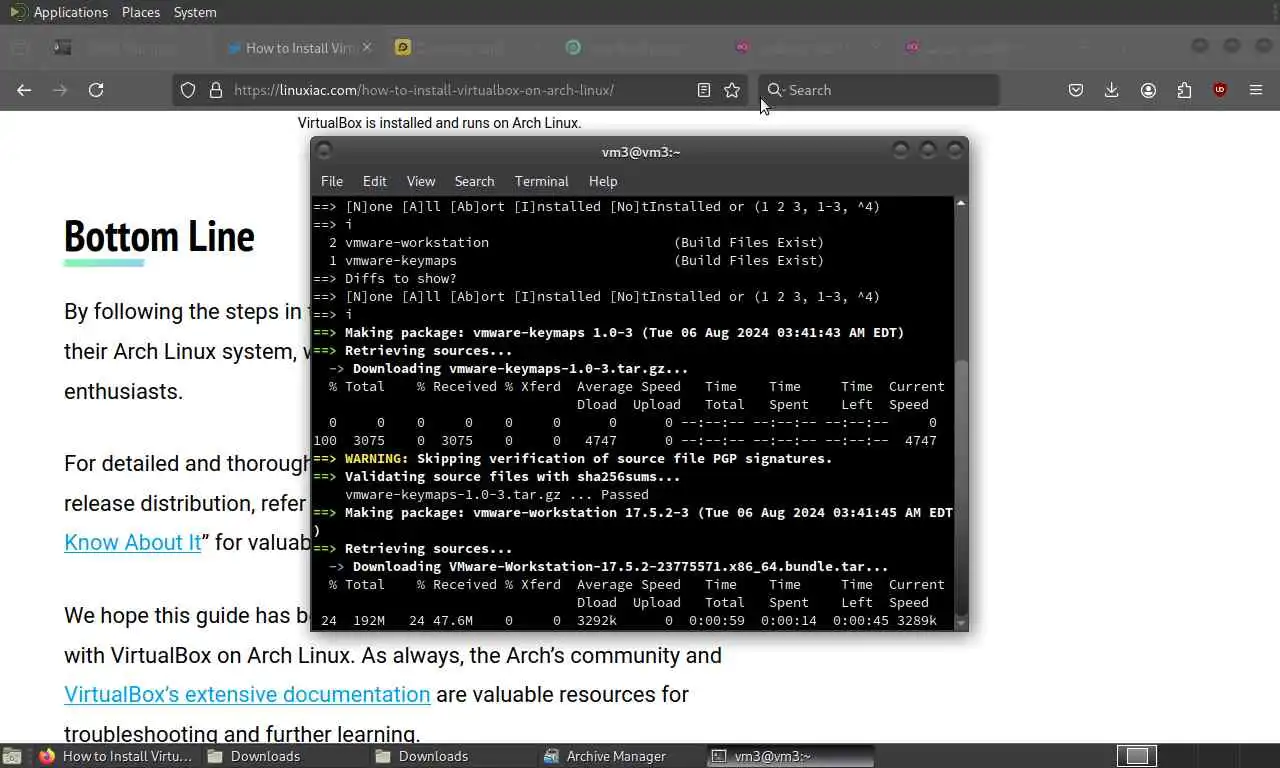Open the Firefox account icon
The image size is (1280, 768).
point(1148,90)
